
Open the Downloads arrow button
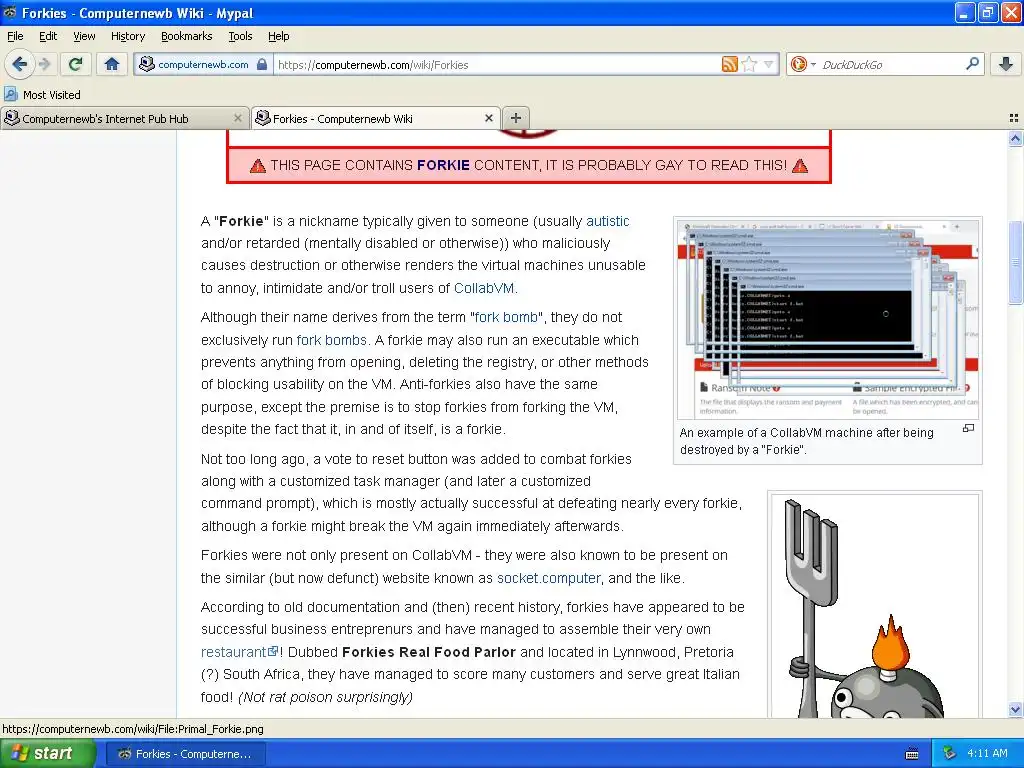(x=1006, y=64)
